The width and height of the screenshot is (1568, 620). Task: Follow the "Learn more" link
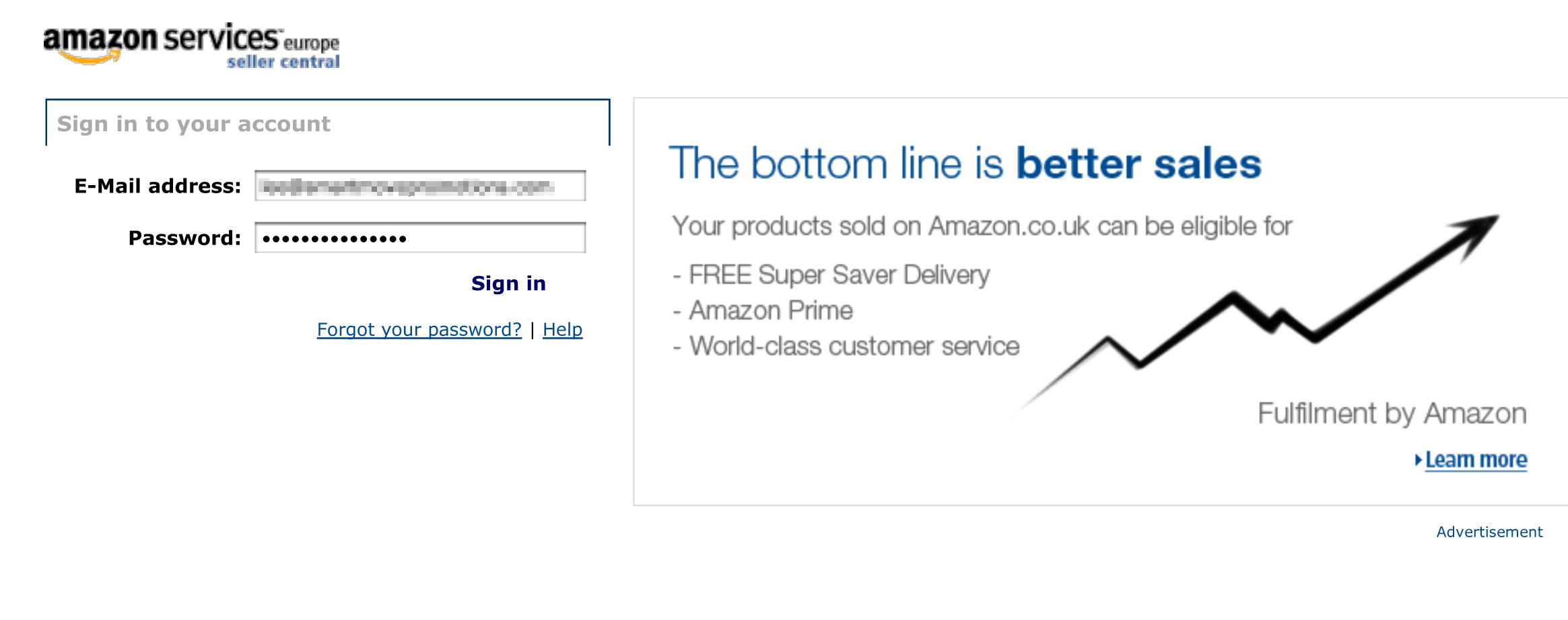(1476, 460)
